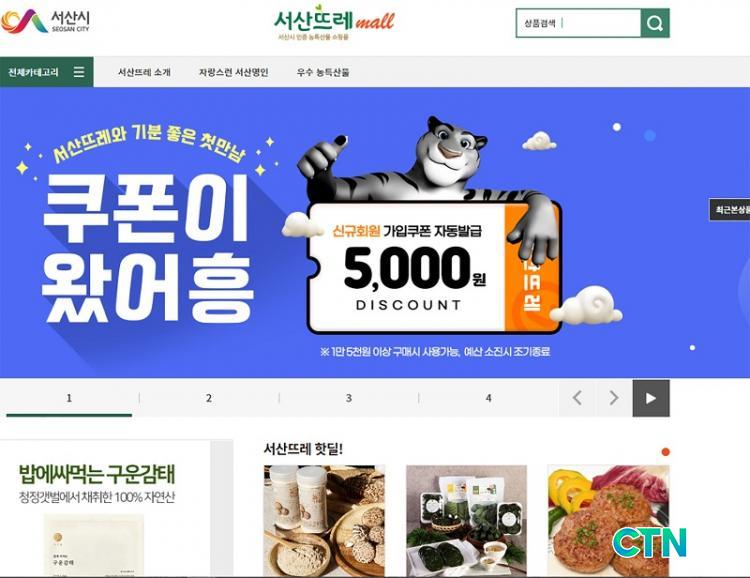750x578 pixels.
Task: Play the banner slideshow
Action: point(651,398)
